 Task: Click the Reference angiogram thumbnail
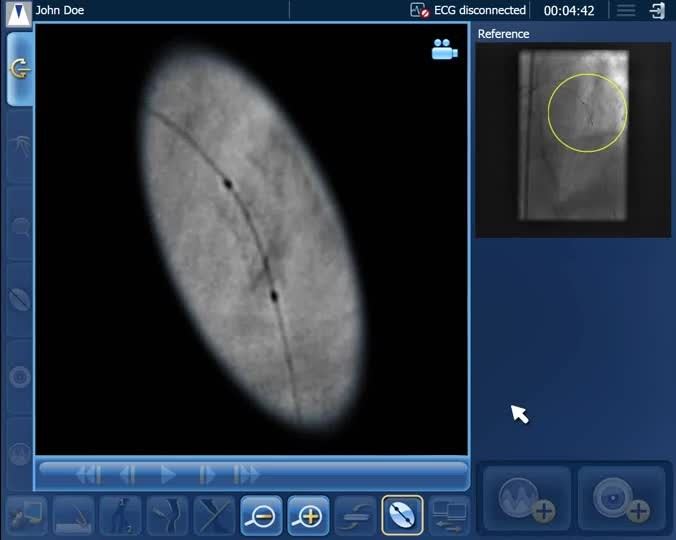573,140
